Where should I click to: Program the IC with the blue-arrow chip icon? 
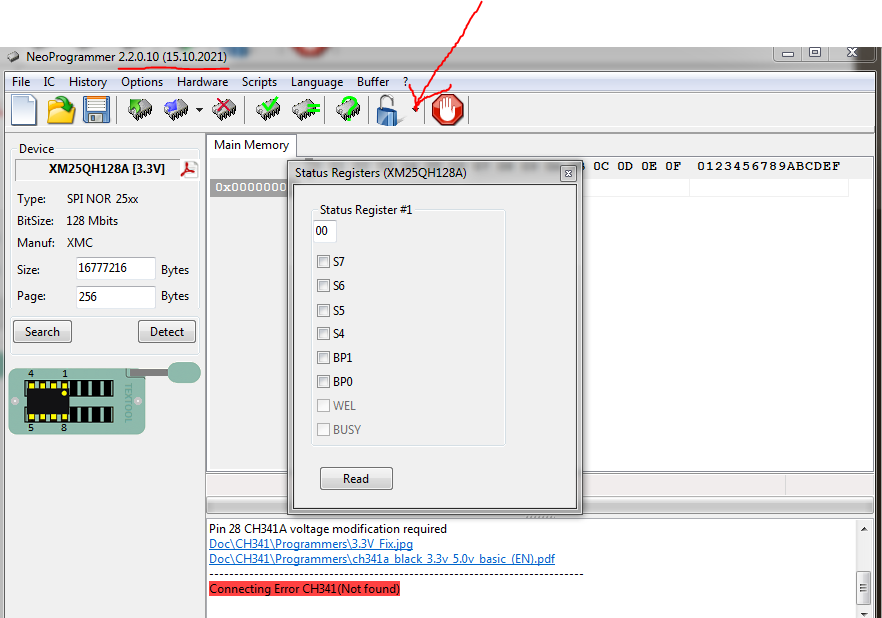[x=176, y=110]
